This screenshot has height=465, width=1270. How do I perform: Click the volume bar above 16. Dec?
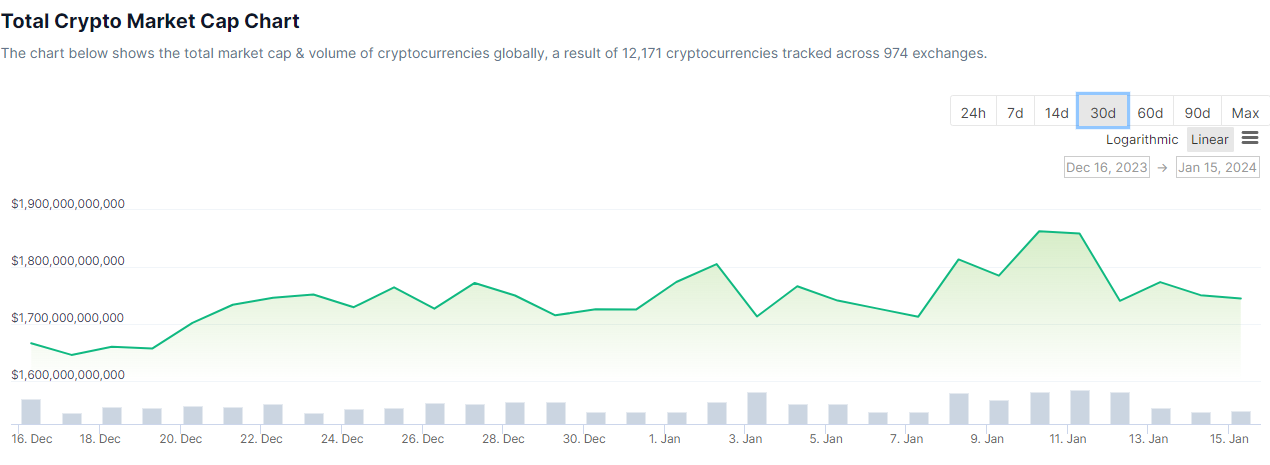point(31,411)
